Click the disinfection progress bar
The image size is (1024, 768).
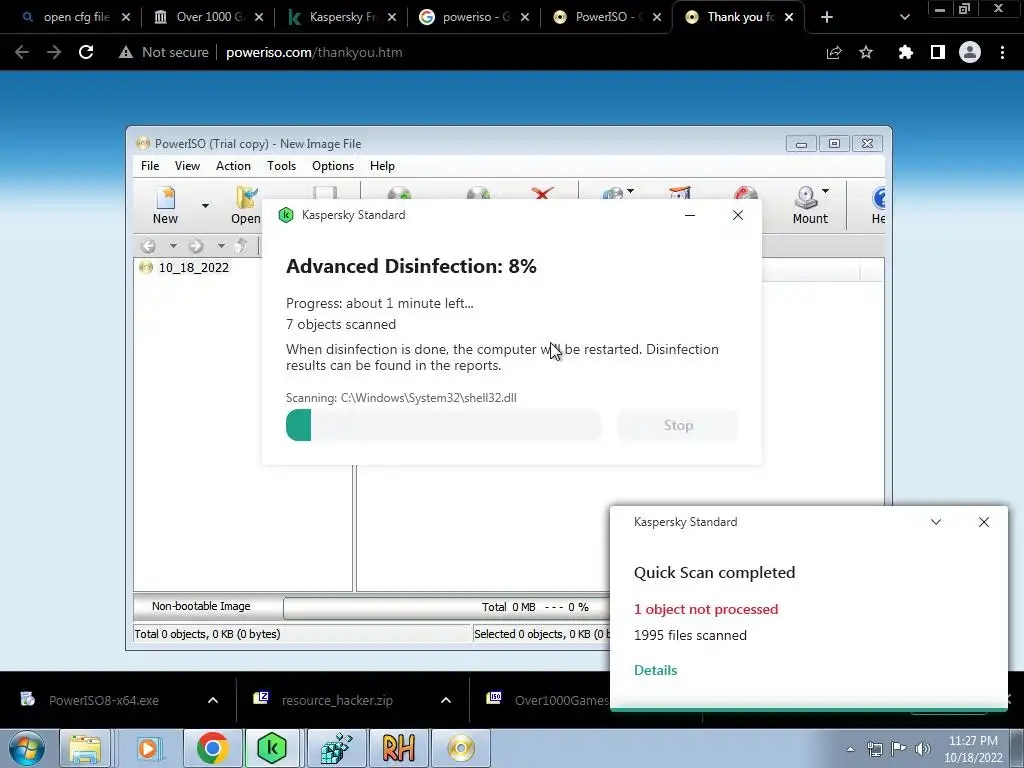[443, 425]
